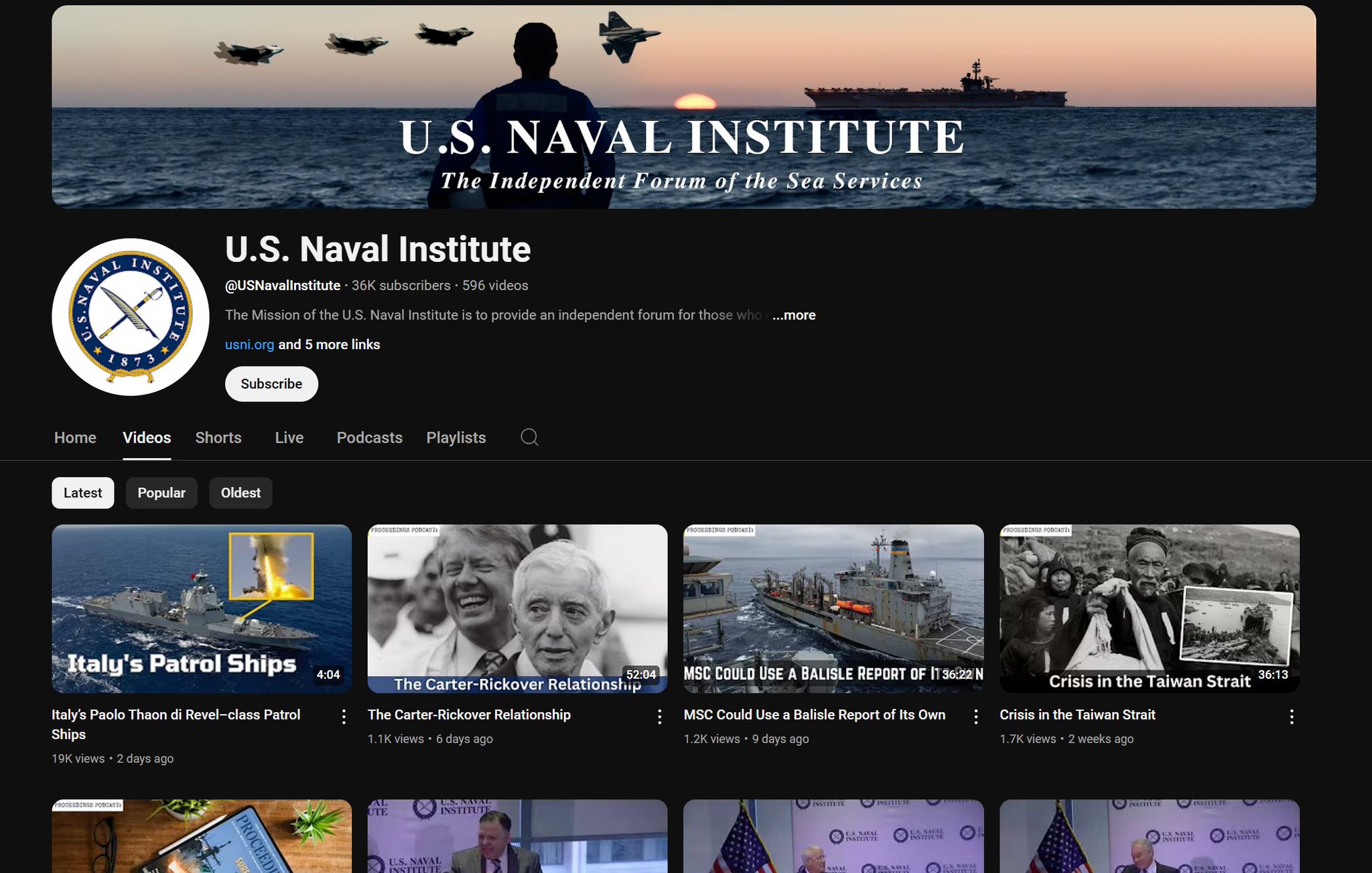This screenshot has height=873, width=1372.
Task: Subscribe to the U.S. Naval Institute channel
Action: [x=271, y=384]
